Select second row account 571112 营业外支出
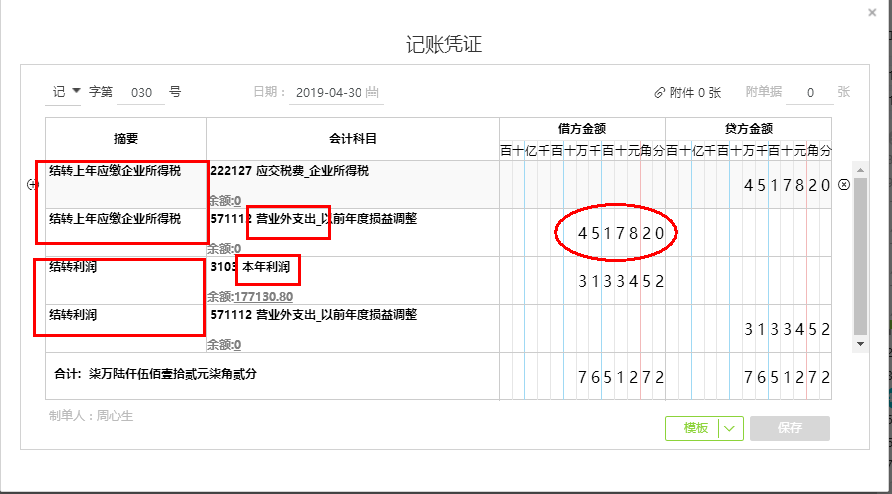The image size is (892, 494). click(x=313, y=219)
